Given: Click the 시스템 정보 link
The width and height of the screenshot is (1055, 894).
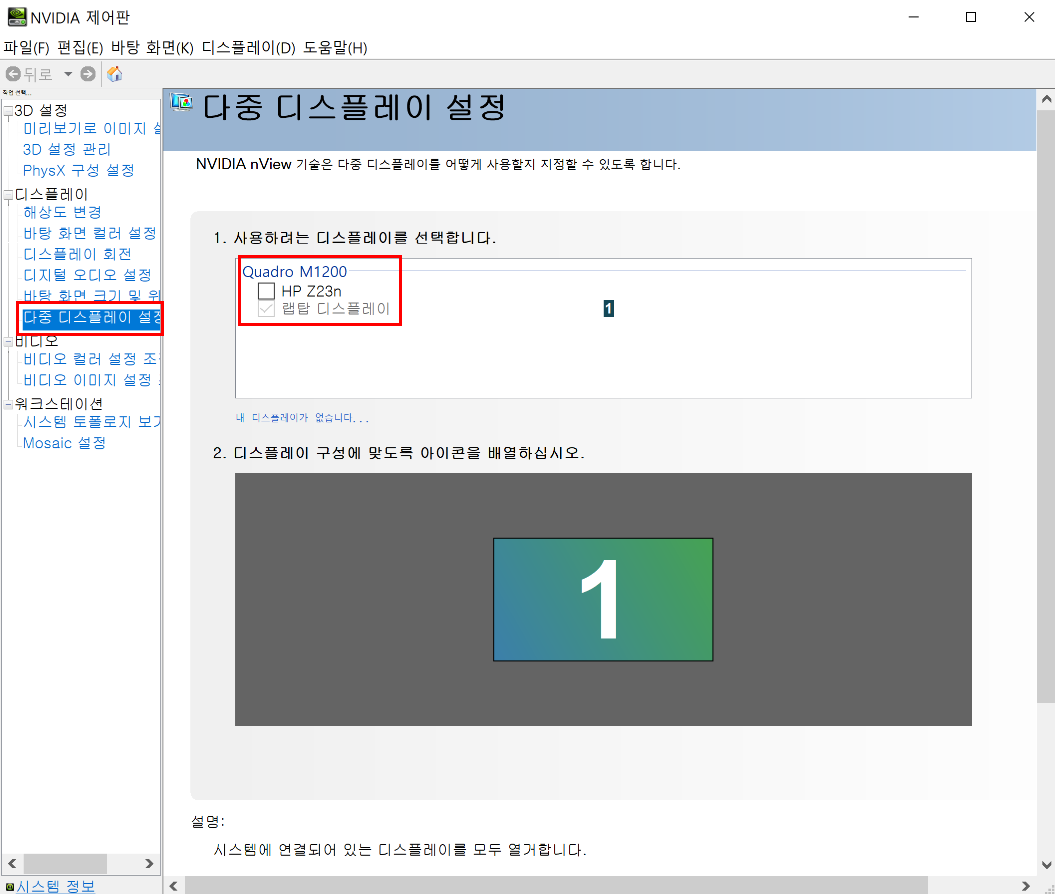Looking at the screenshot, I should pos(56,887).
